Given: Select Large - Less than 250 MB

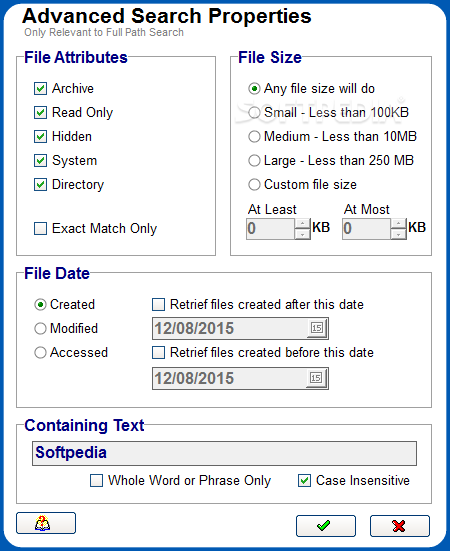Looking at the screenshot, I should (254, 161).
